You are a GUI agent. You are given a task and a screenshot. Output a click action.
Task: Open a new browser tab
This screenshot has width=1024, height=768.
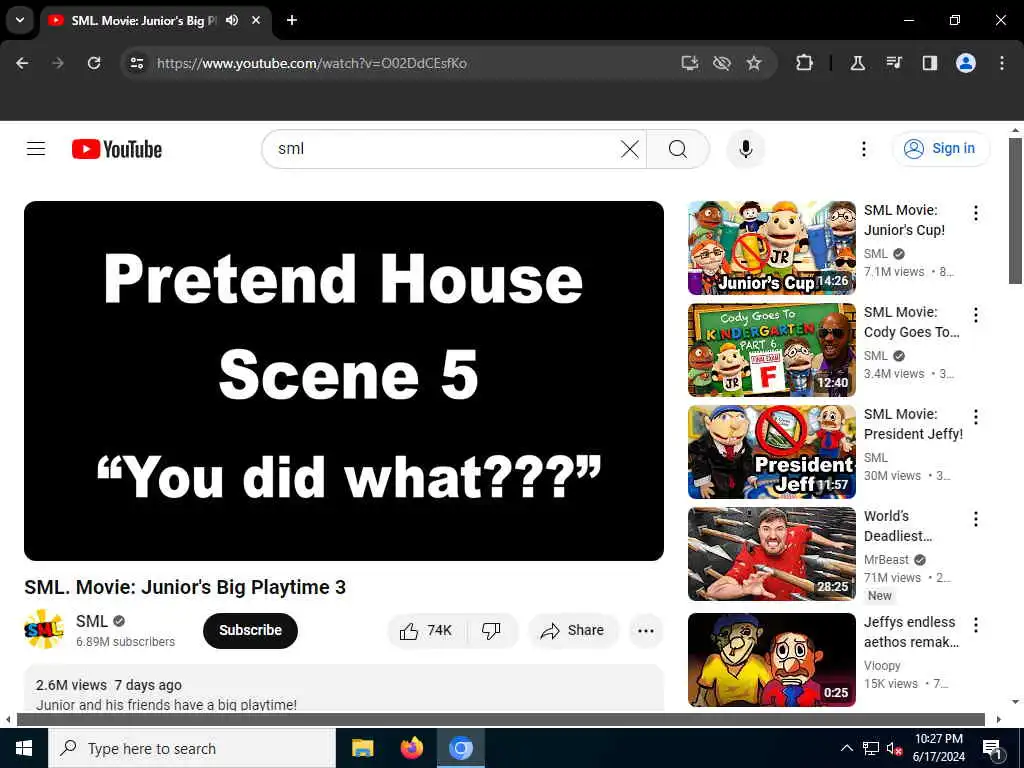[x=292, y=20]
